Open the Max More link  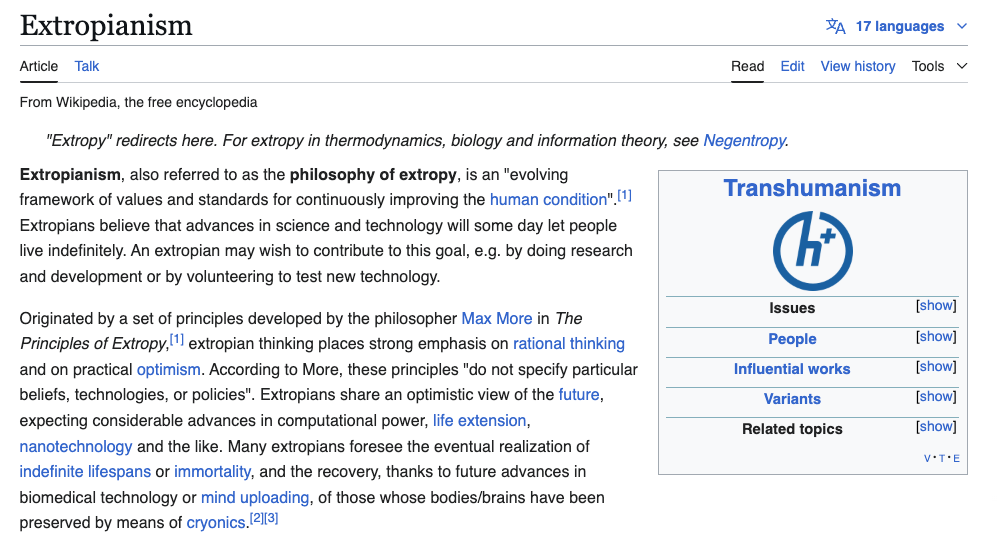tap(497, 318)
